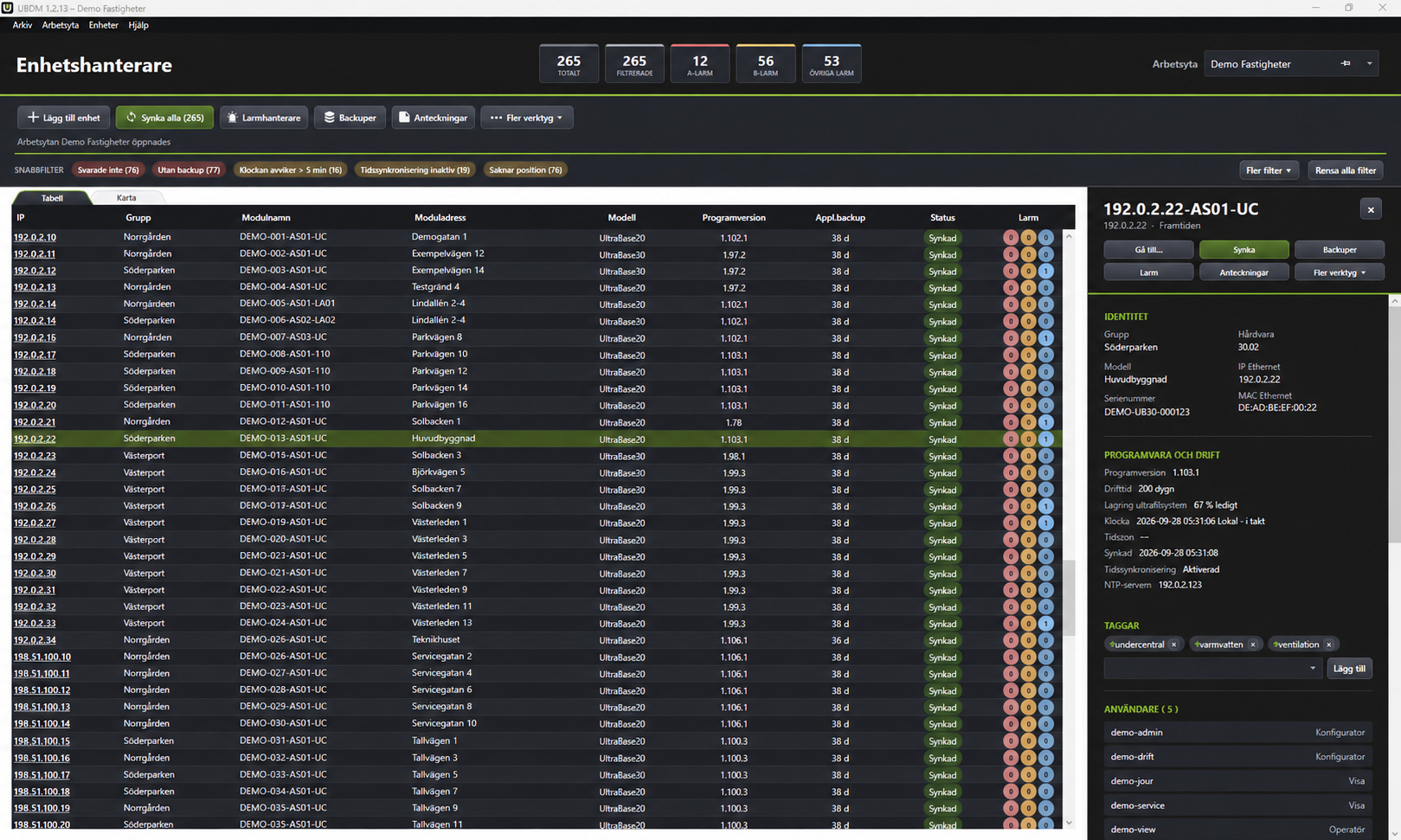Open the Arkiv menu
1401x840 pixels.
[22, 25]
